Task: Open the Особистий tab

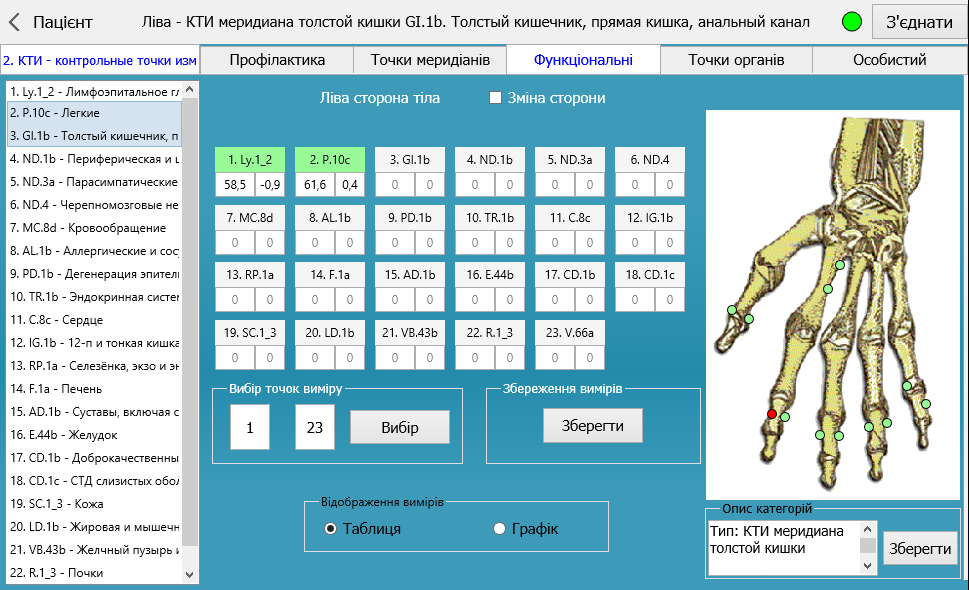Action: (x=889, y=60)
